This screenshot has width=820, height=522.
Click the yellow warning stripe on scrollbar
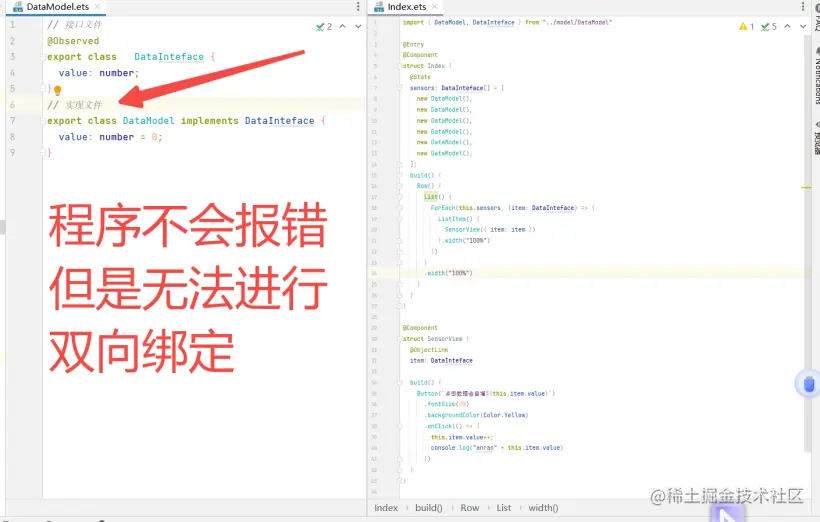(x=806, y=187)
